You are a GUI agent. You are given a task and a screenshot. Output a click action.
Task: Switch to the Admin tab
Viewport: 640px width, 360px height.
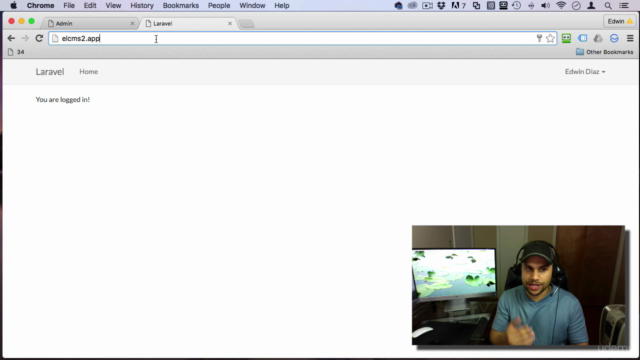pyautogui.click(x=90, y=24)
